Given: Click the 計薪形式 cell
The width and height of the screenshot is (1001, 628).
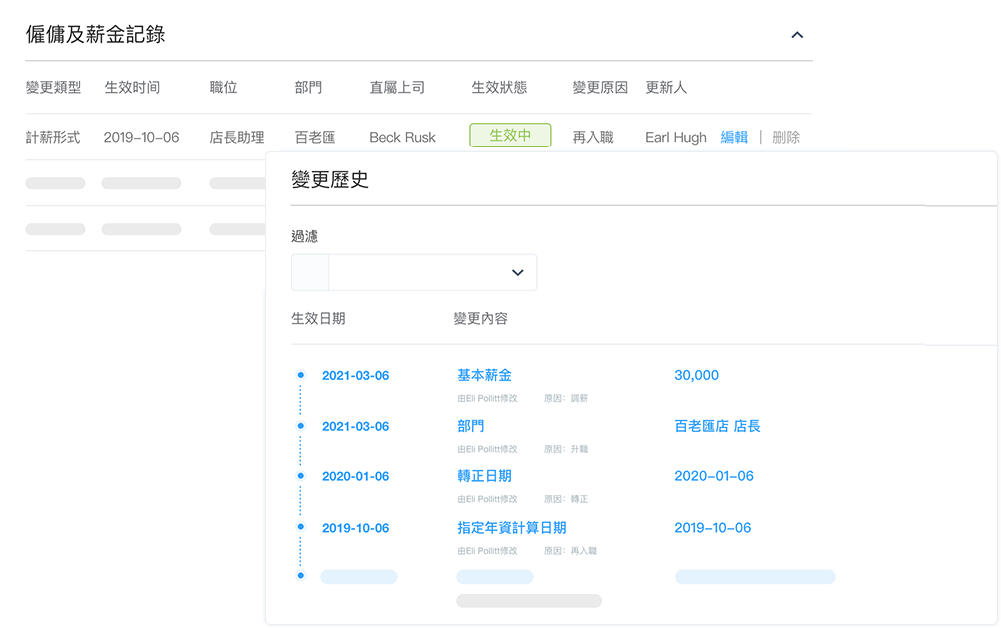Looking at the screenshot, I should click(x=53, y=137).
